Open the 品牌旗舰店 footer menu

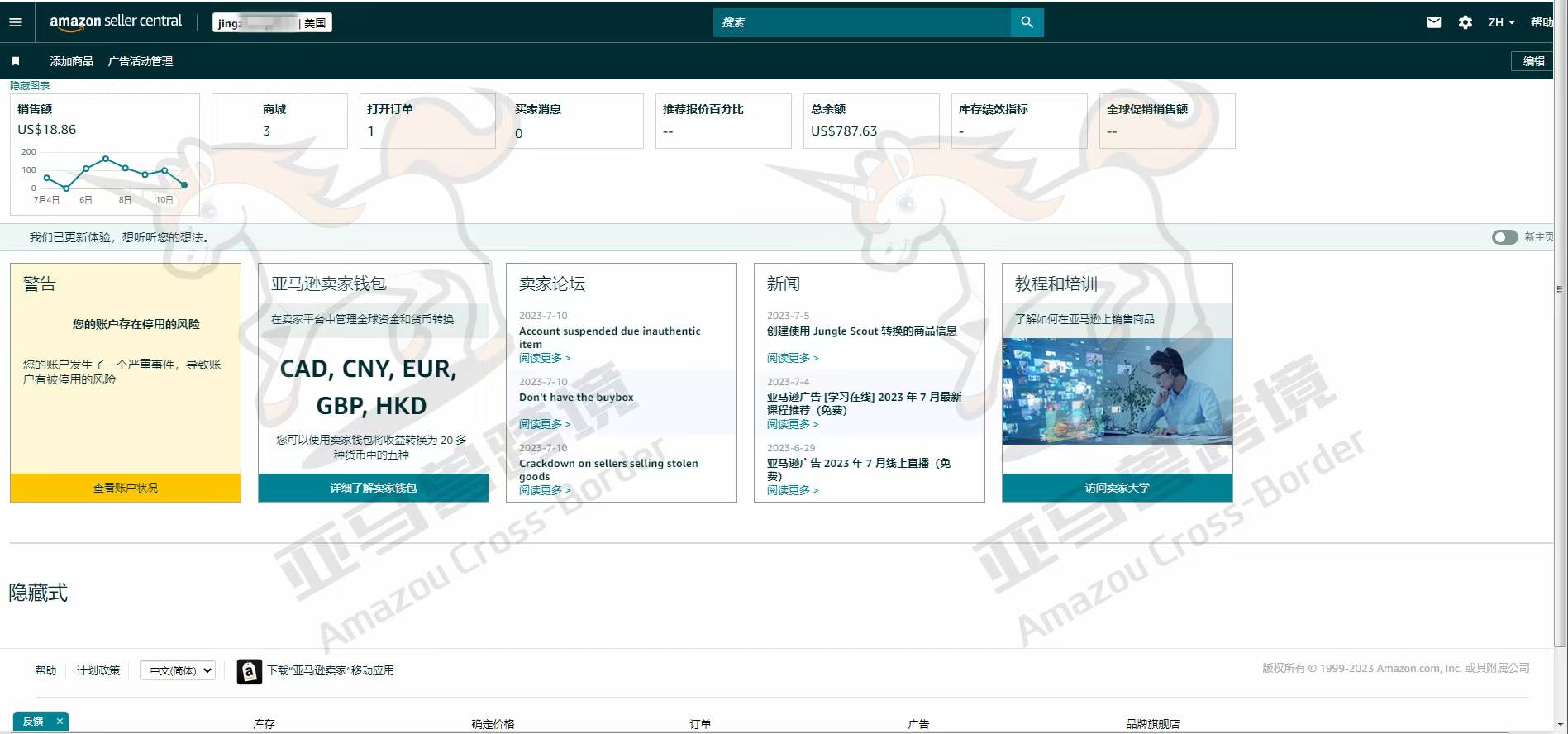1152,724
